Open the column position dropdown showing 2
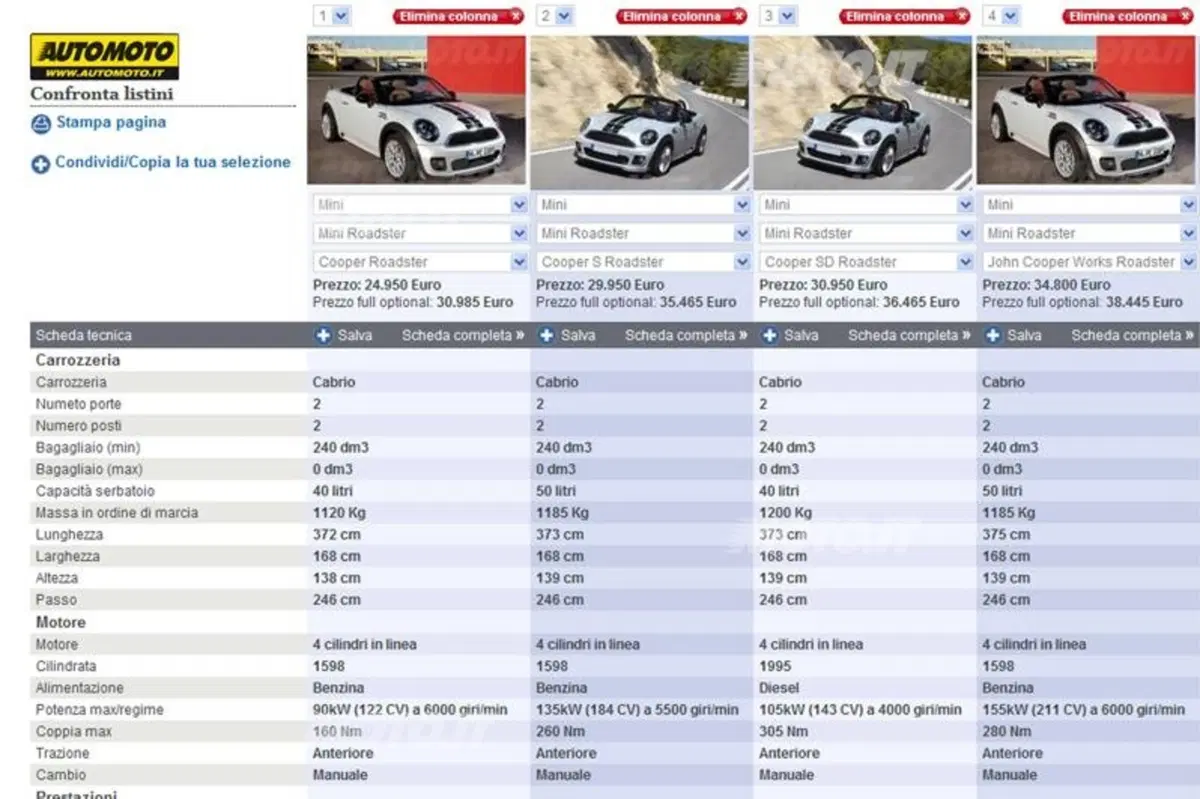This screenshot has height=799, width=1200. pyautogui.click(x=555, y=16)
